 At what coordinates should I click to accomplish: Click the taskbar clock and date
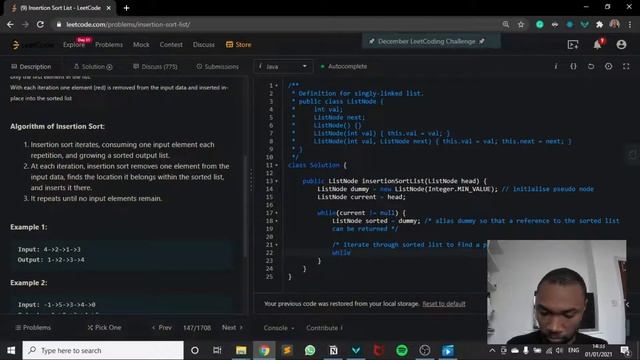click(598, 350)
